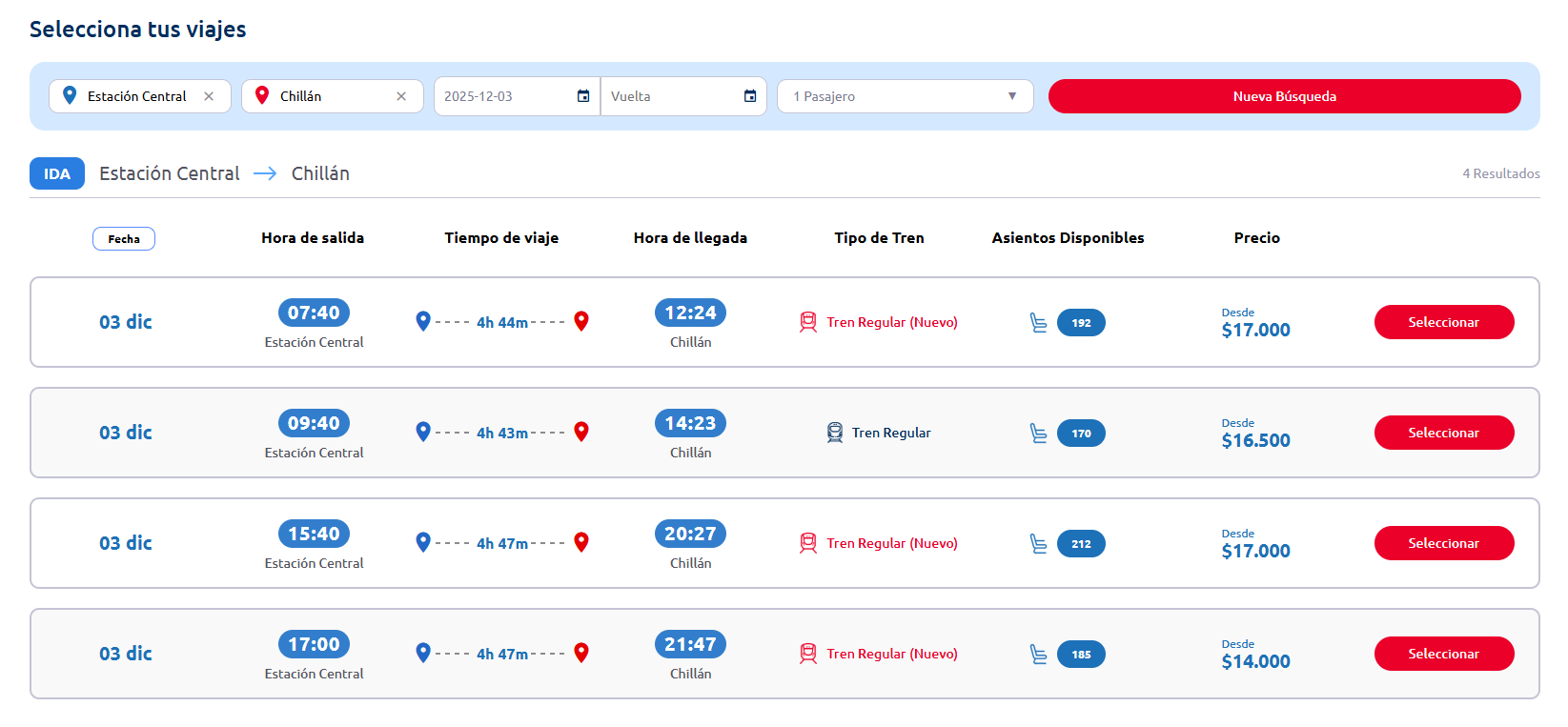The width and height of the screenshot is (1568, 727).
Task: Select the 09:40 Tren Regular trip
Action: click(1443, 433)
